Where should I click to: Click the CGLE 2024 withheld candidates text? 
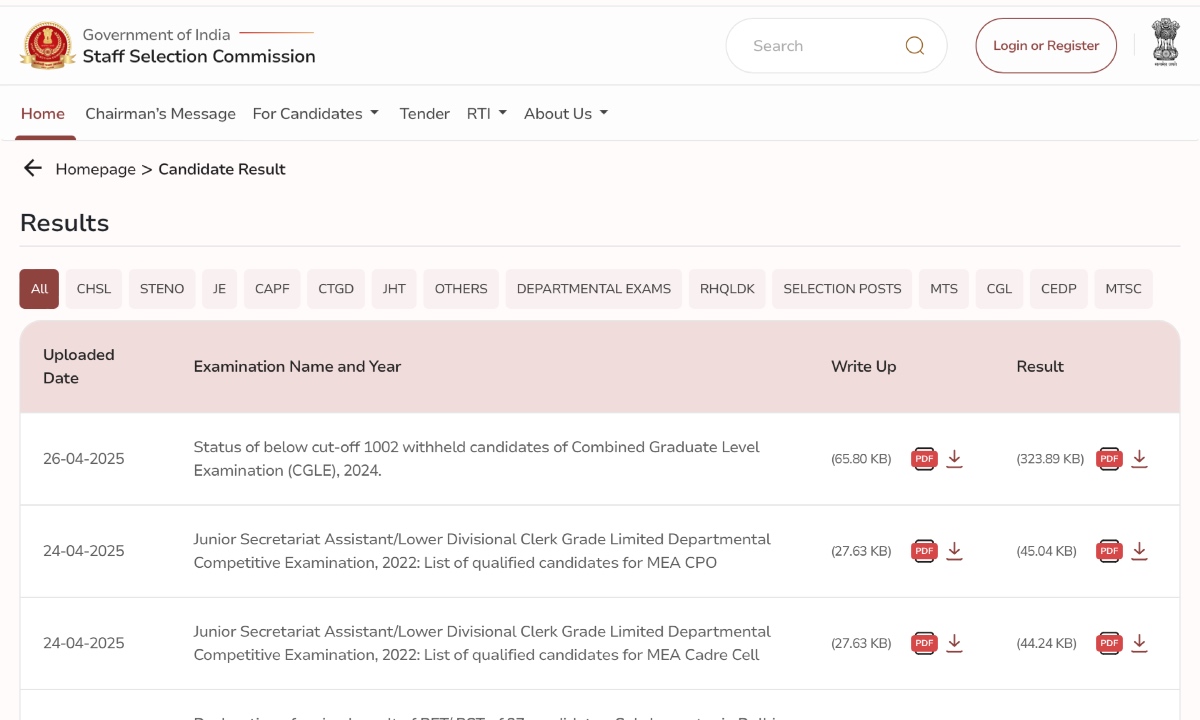tap(477, 459)
